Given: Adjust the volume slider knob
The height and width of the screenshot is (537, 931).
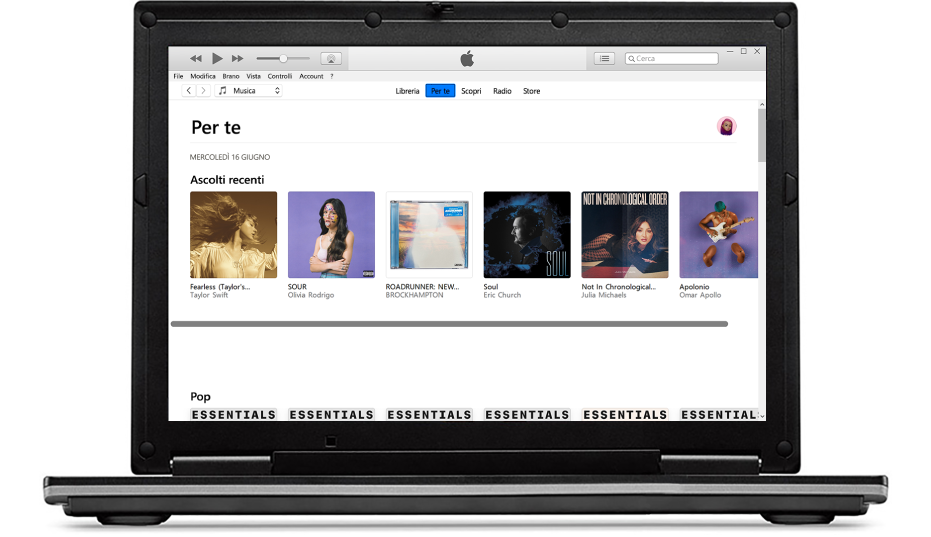Looking at the screenshot, I should click(283, 58).
